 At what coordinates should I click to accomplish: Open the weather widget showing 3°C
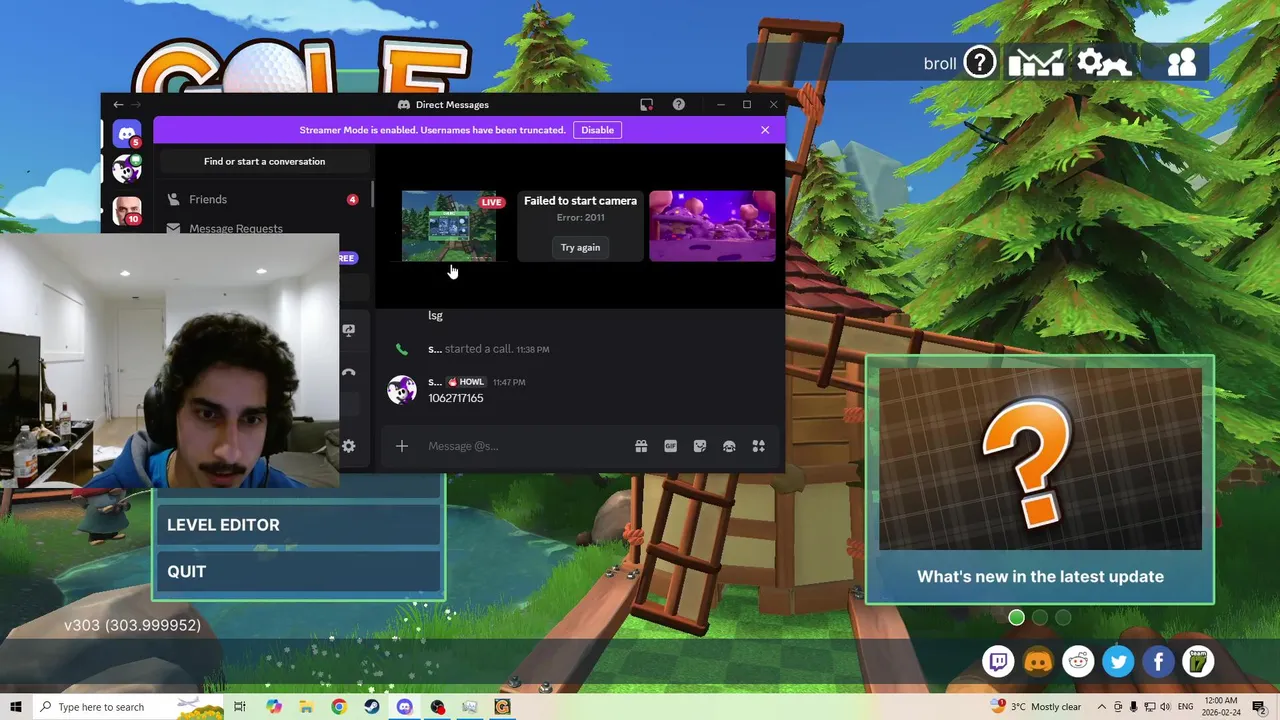coord(1037,707)
